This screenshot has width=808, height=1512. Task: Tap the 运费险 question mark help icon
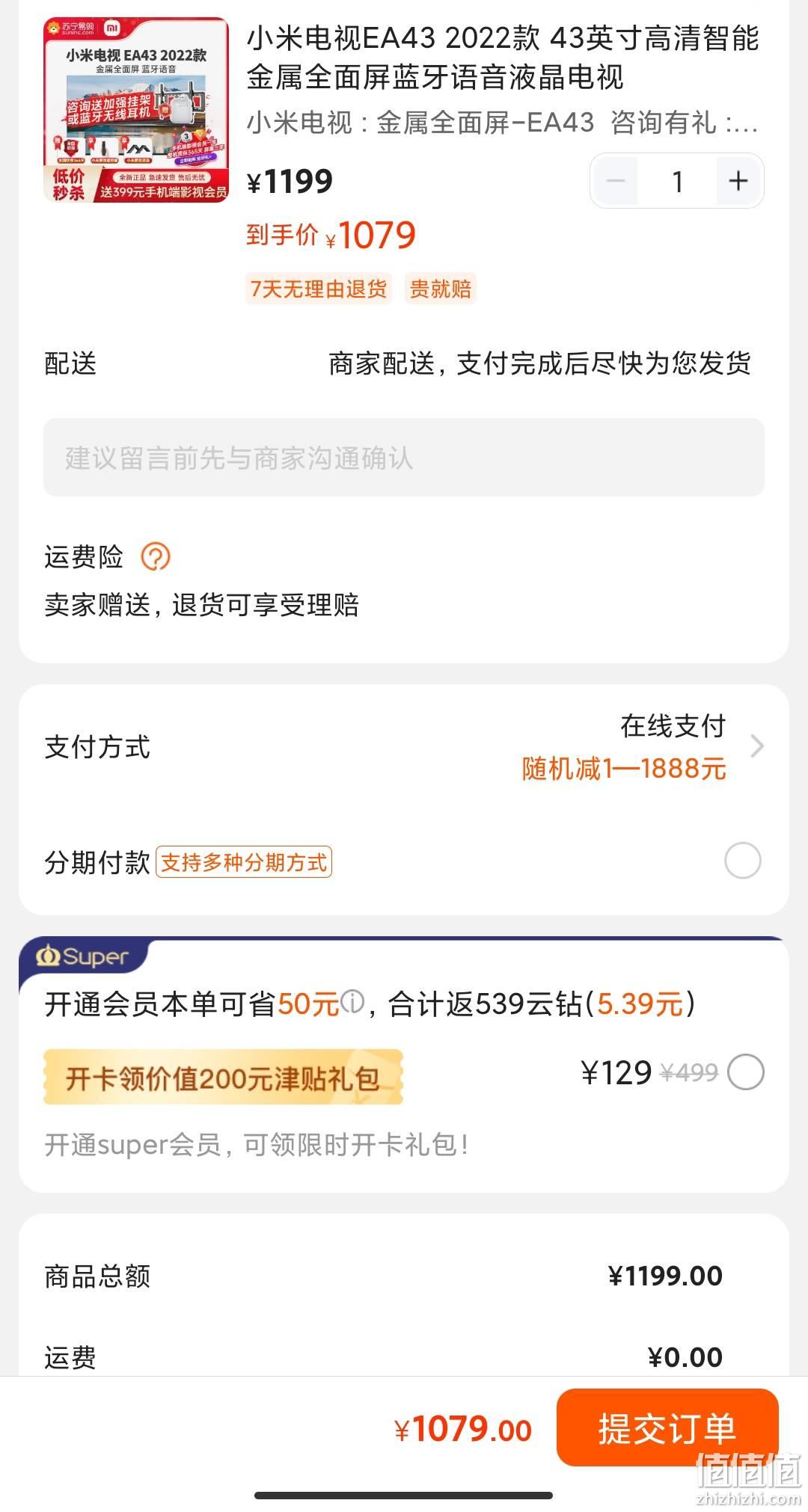[x=156, y=556]
